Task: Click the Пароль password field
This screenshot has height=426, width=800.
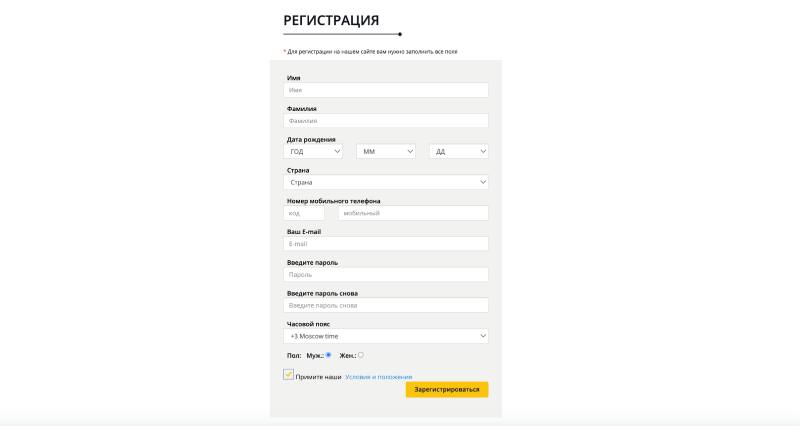Action: point(387,274)
